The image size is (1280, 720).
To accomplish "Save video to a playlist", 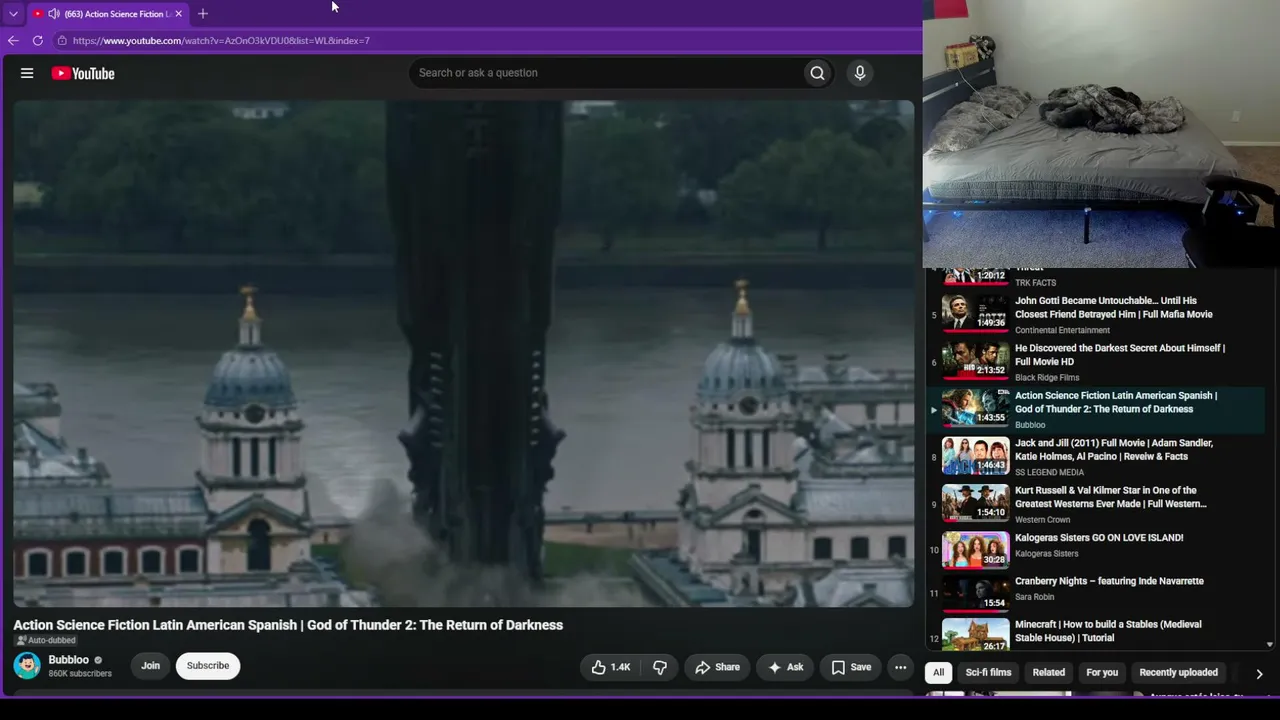I will point(851,667).
